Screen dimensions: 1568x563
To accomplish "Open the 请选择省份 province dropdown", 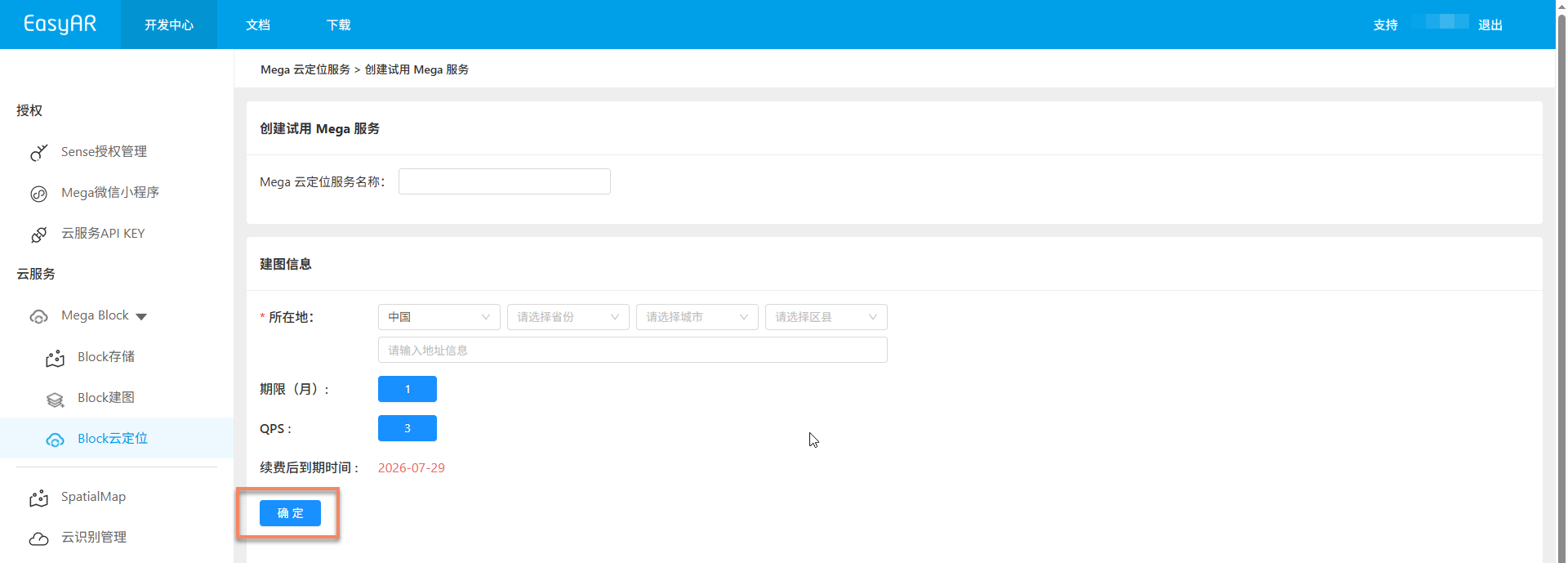I will click(568, 317).
